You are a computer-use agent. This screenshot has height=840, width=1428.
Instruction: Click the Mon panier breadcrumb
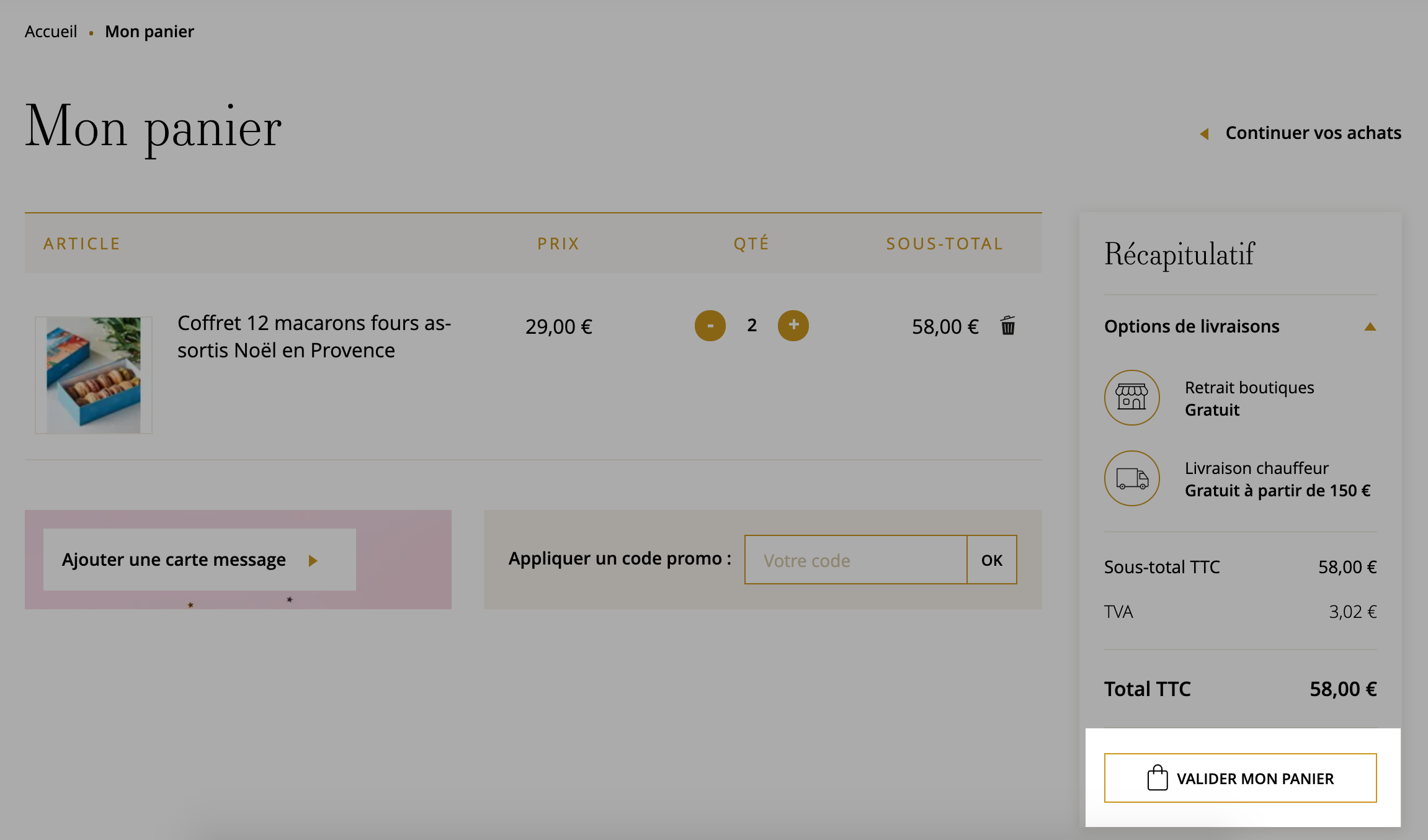click(149, 32)
